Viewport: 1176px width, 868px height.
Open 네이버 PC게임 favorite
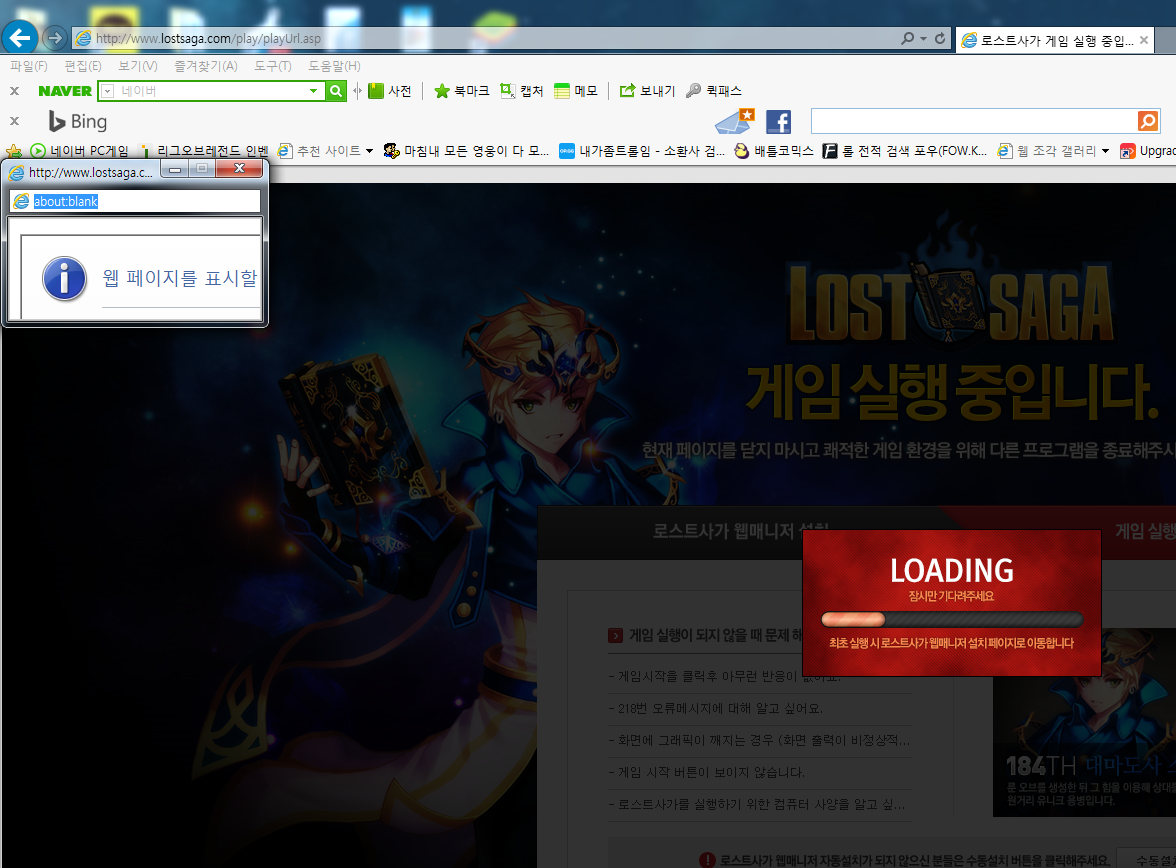point(80,151)
